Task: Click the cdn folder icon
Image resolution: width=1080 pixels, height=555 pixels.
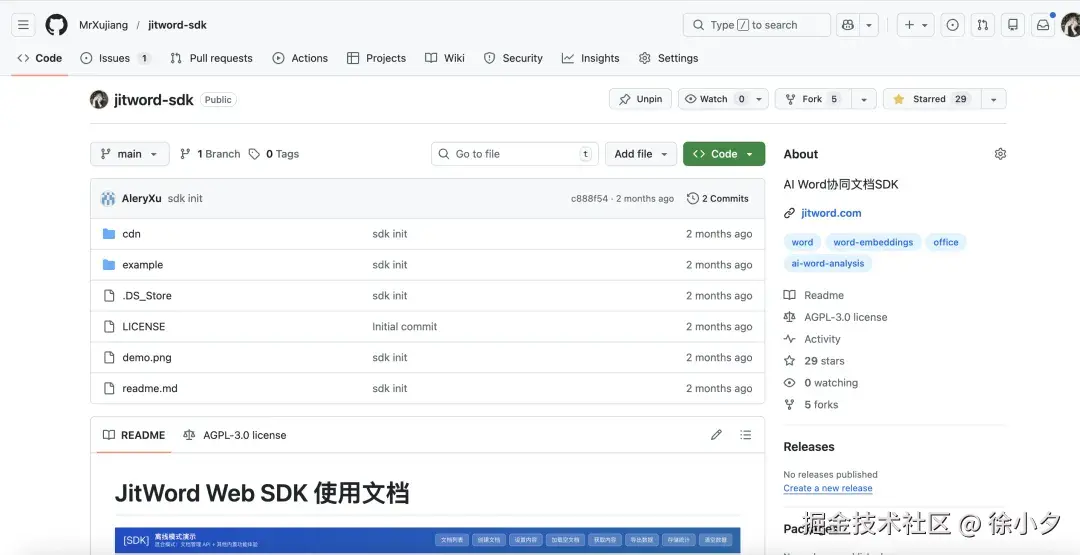Action: [109, 233]
